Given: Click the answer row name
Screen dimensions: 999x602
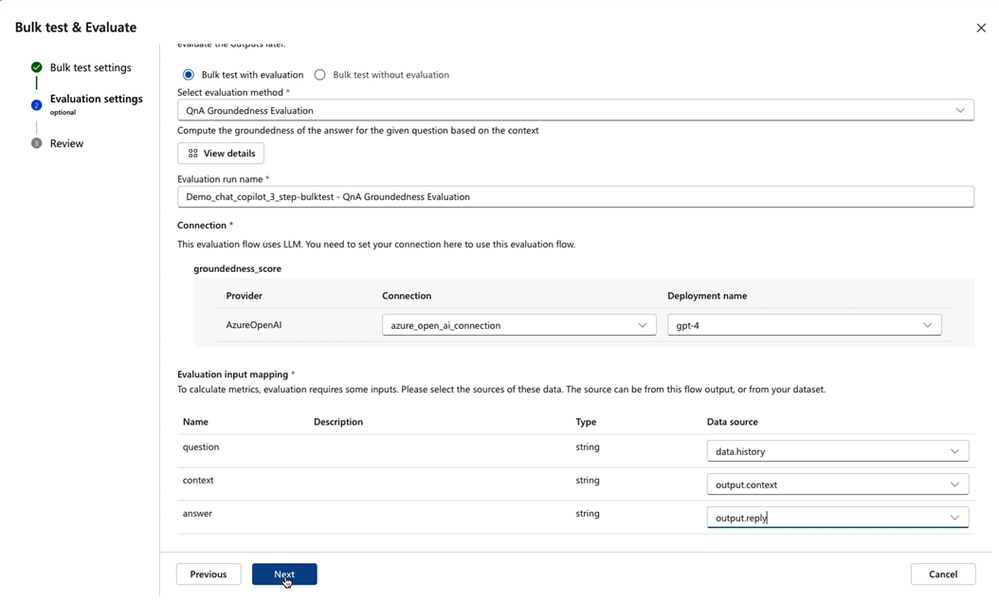Looking at the screenshot, I should 198,513.
